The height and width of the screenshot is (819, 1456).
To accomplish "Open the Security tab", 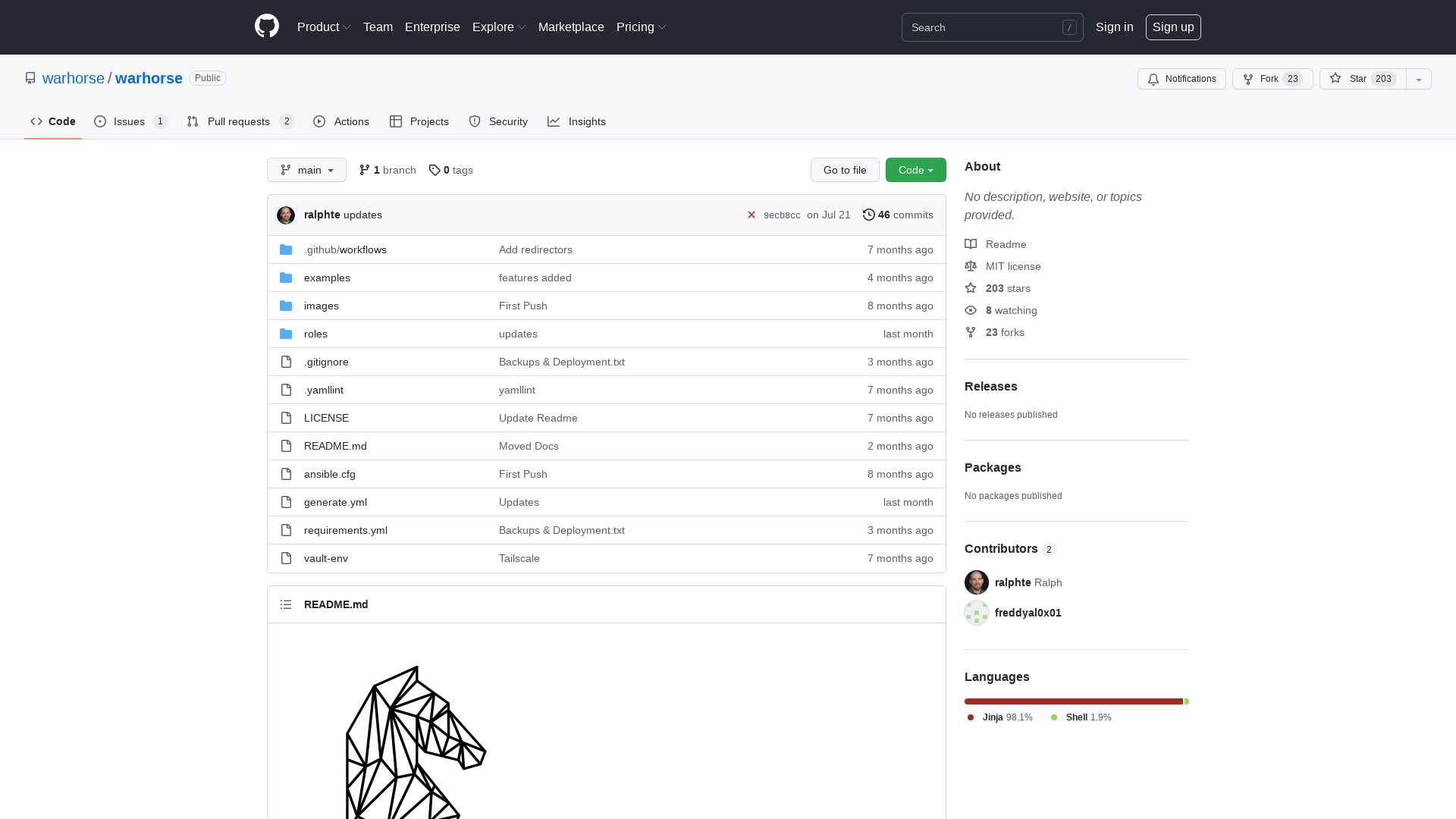I will [x=498, y=121].
